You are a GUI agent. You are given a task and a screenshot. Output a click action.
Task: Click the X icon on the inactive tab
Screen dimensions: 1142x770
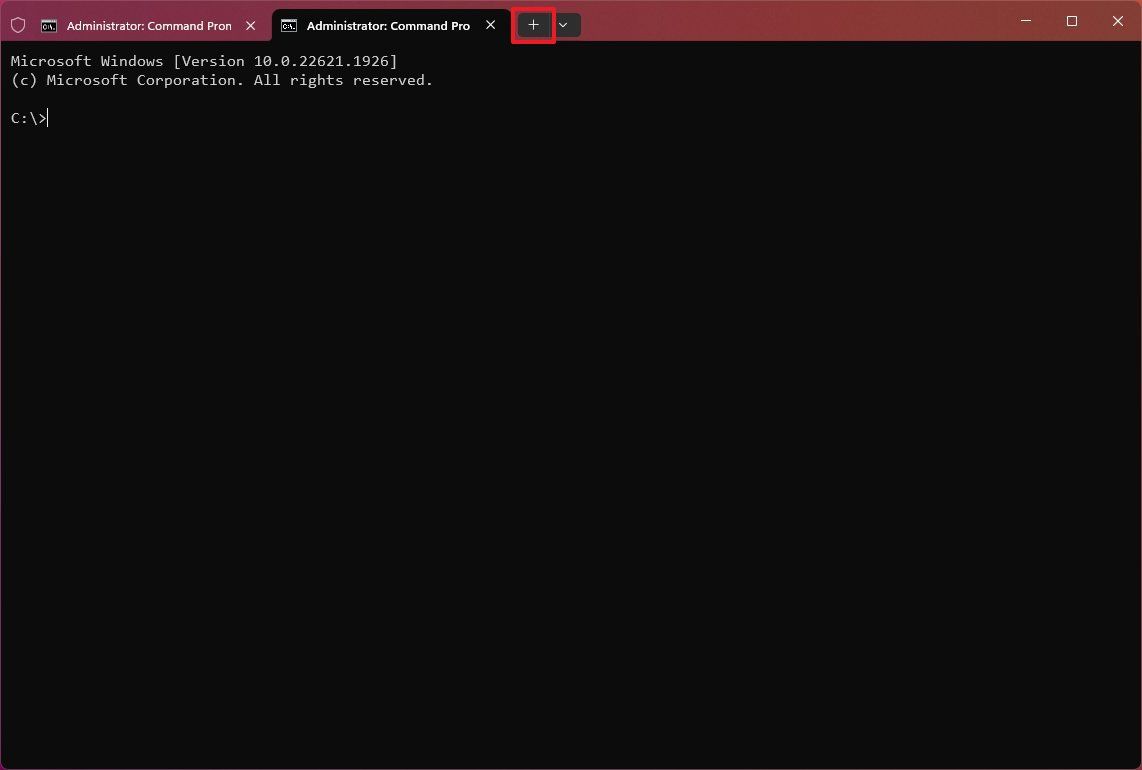tap(250, 25)
